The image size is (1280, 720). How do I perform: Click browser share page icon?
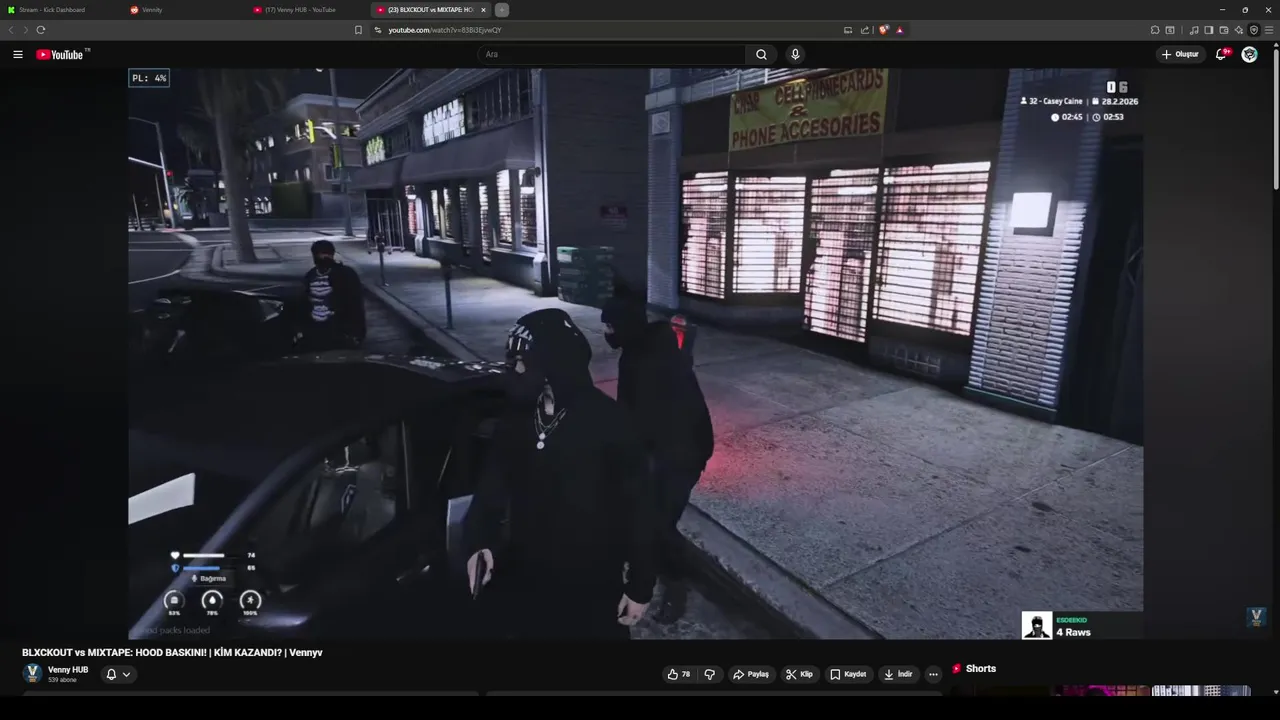[865, 30]
